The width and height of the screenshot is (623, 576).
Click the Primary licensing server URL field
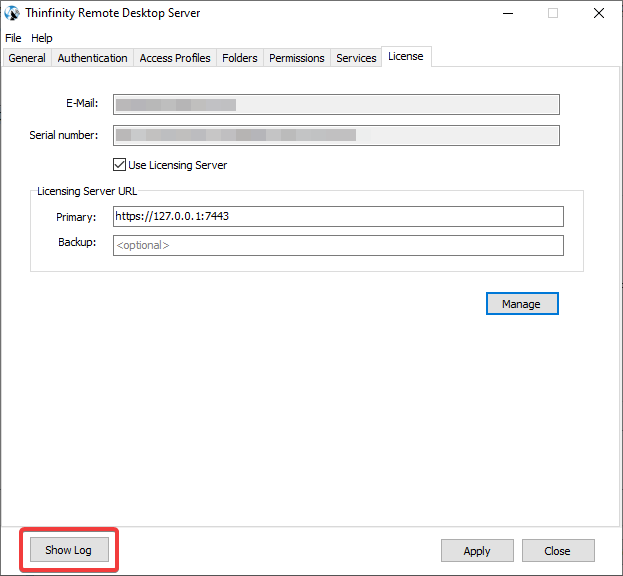point(338,216)
